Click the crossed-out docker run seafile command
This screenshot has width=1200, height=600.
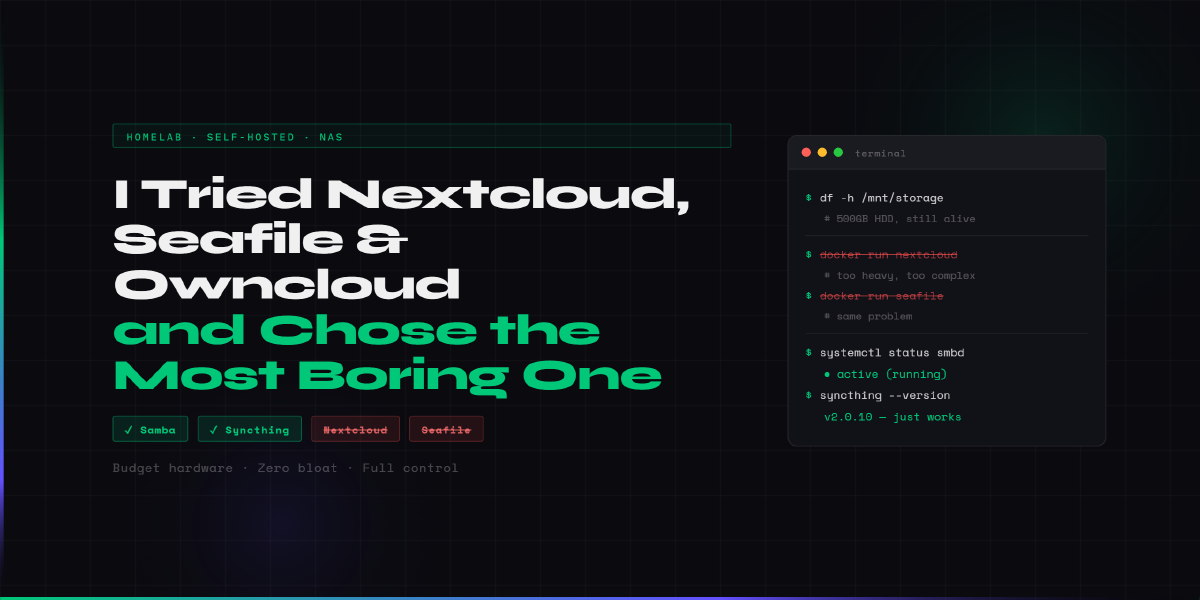point(881,296)
